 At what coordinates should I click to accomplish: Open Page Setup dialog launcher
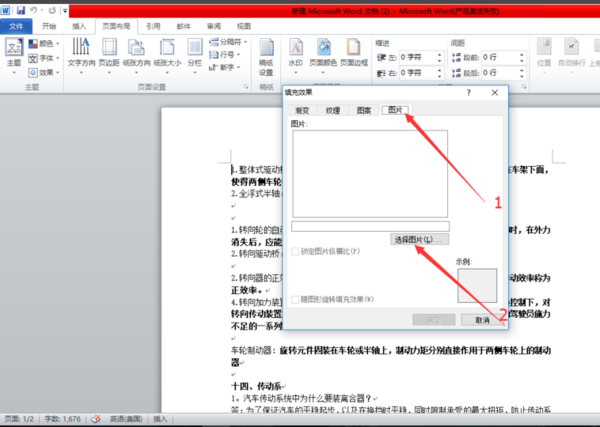pos(246,87)
